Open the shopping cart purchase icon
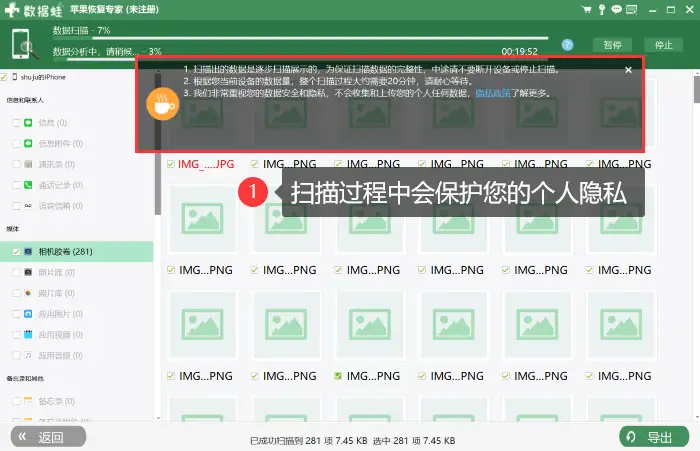The image size is (700, 451). [587, 9]
